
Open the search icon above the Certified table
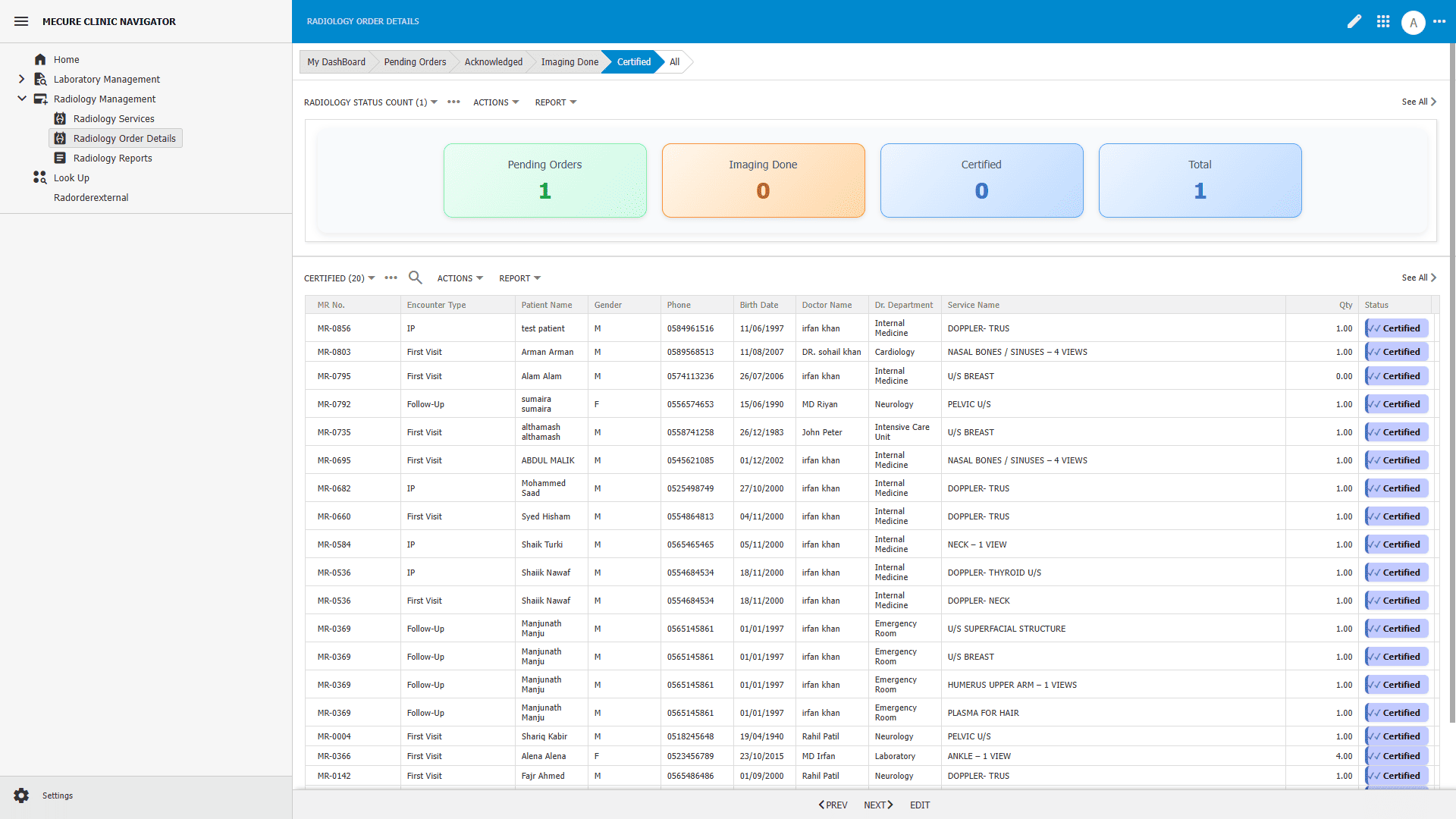click(x=415, y=278)
